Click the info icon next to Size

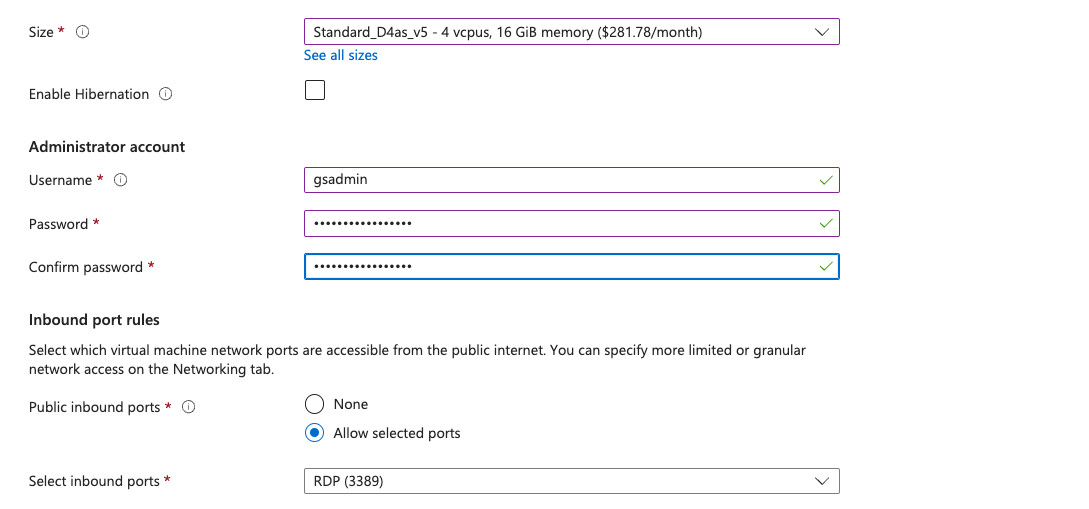[83, 32]
